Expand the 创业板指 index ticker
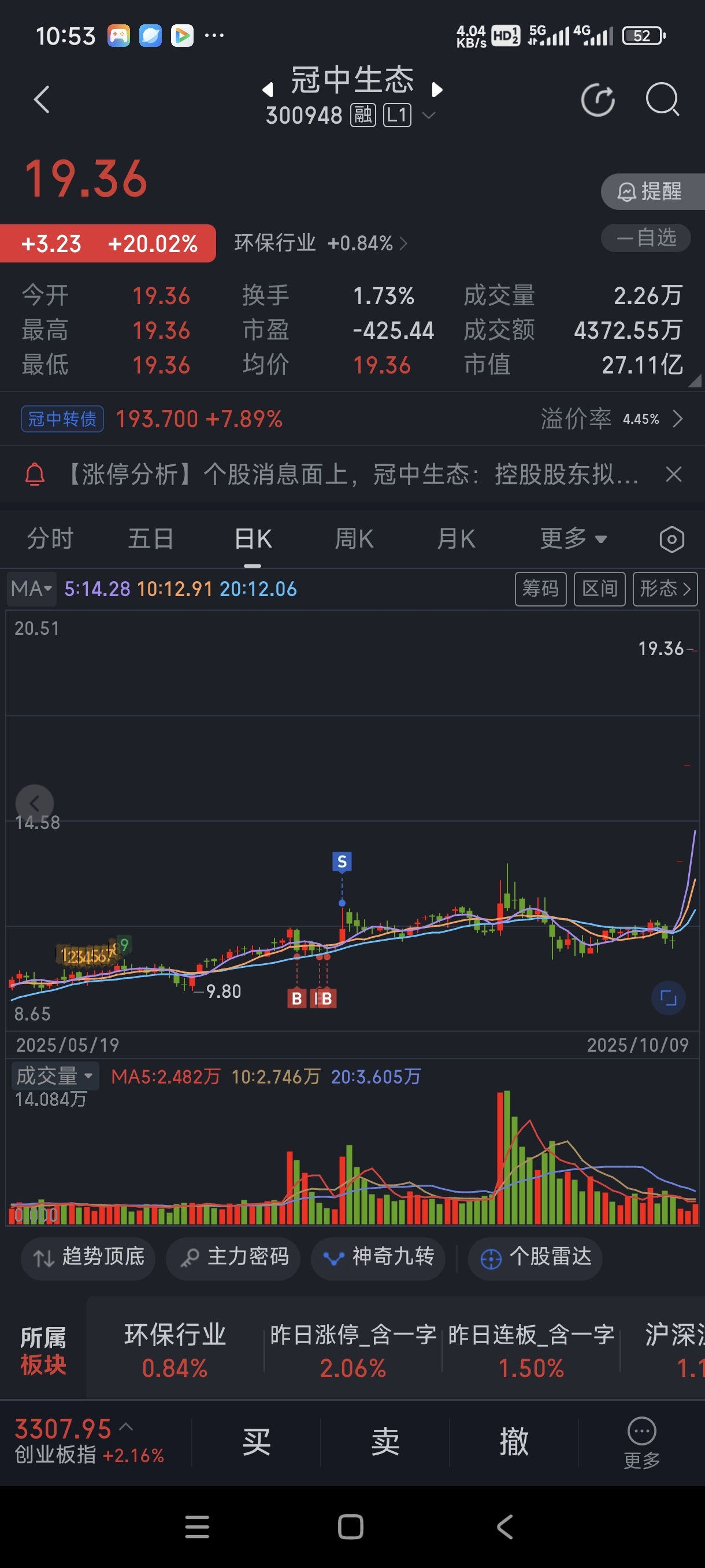Viewport: 705px width, 1568px height. tap(90, 1441)
